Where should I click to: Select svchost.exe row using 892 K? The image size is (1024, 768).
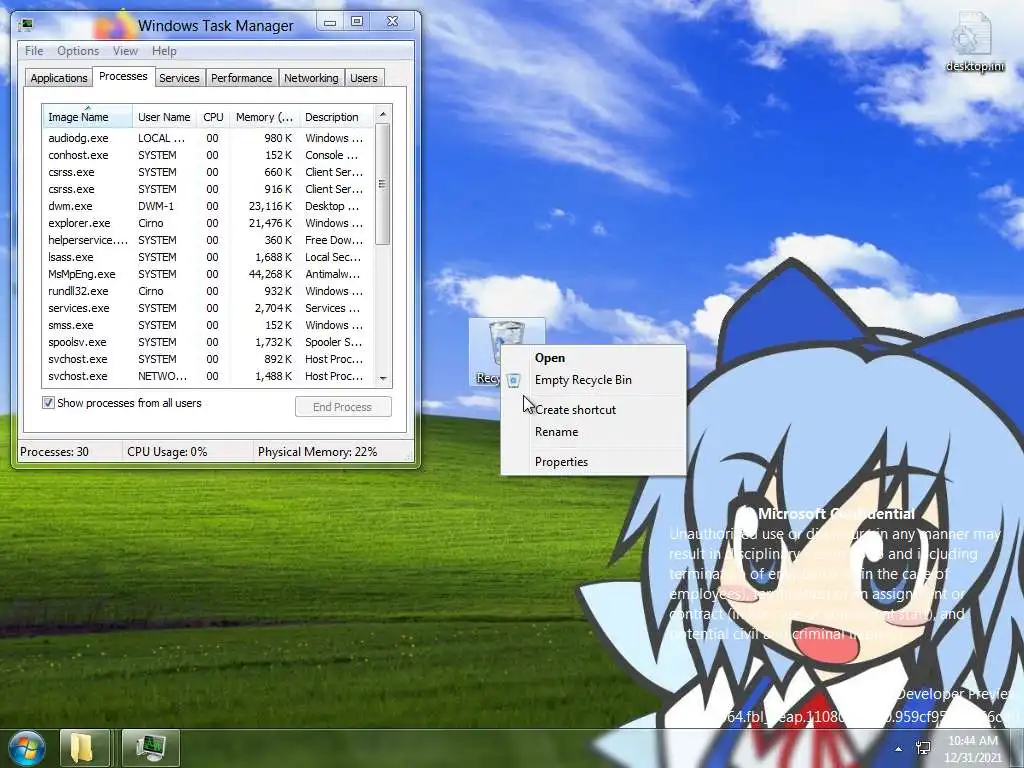(x=208, y=359)
